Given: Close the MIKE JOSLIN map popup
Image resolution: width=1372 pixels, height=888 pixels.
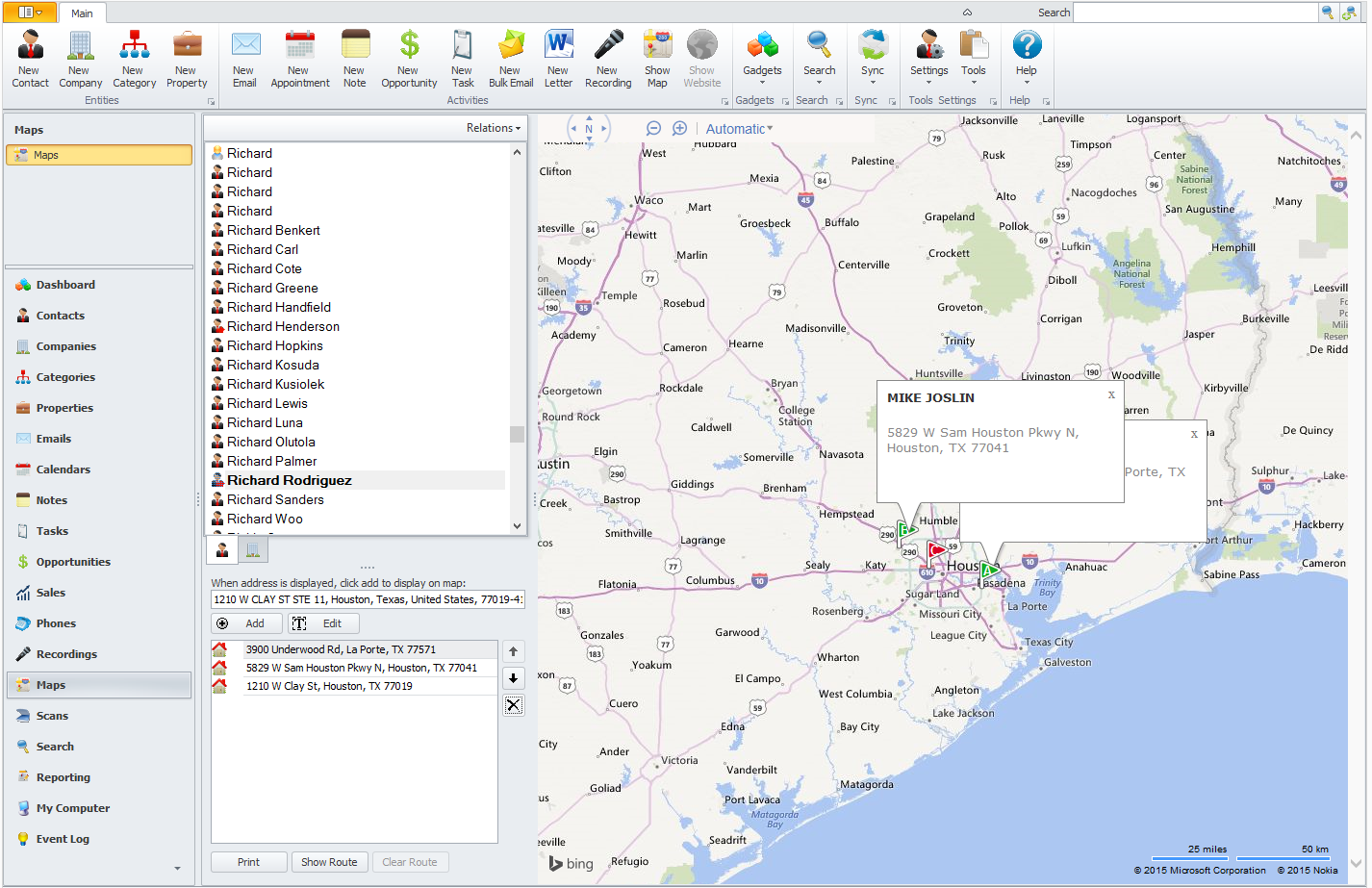Looking at the screenshot, I should point(1111,394).
